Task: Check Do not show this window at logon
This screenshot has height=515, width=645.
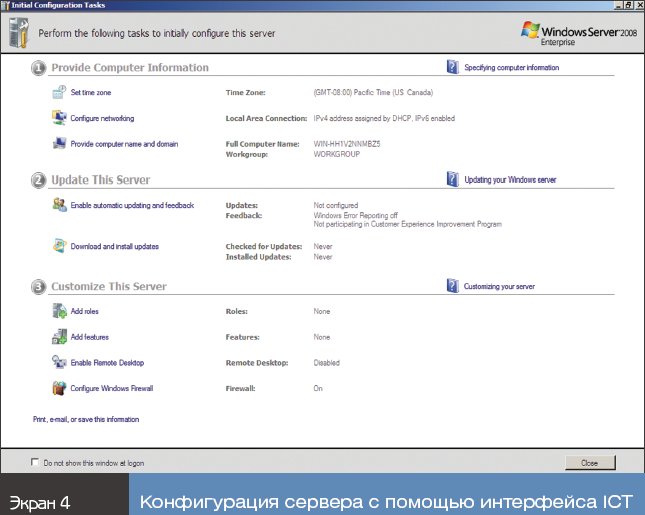Action: pos(35,462)
